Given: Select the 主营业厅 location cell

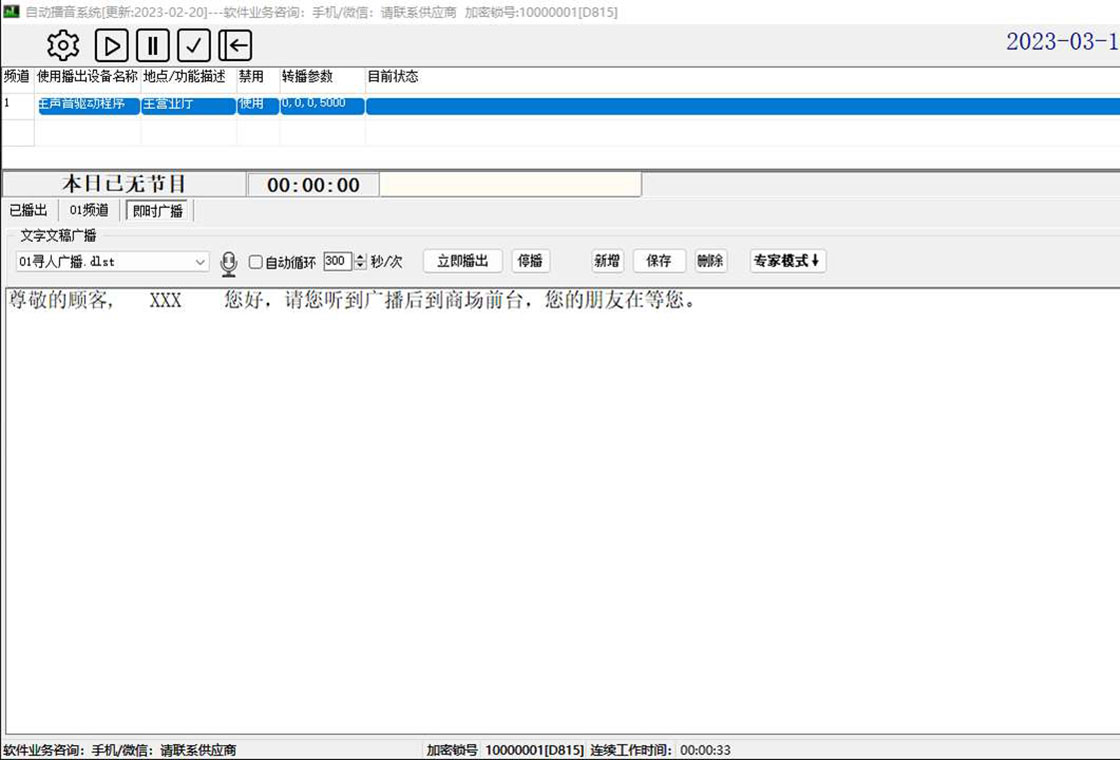Looking at the screenshot, I should [189, 106].
